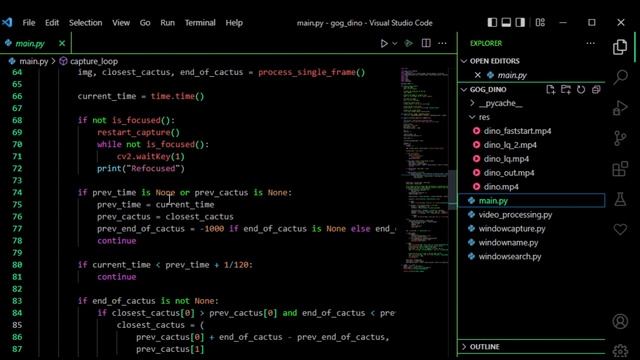Open the Testing flask view
Viewport: 640px width, 360px height.
click(620, 199)
